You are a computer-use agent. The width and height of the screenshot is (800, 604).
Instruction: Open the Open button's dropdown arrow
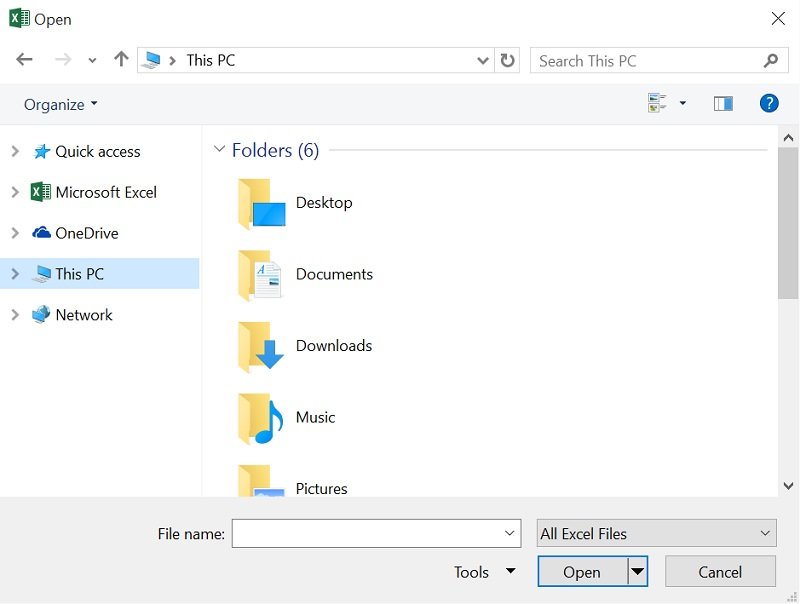637,571
